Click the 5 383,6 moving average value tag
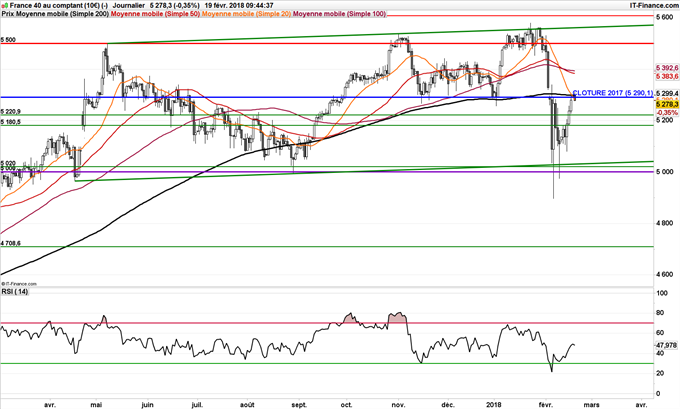The width and height of the screenshot is (680, 409). (667, 76)
